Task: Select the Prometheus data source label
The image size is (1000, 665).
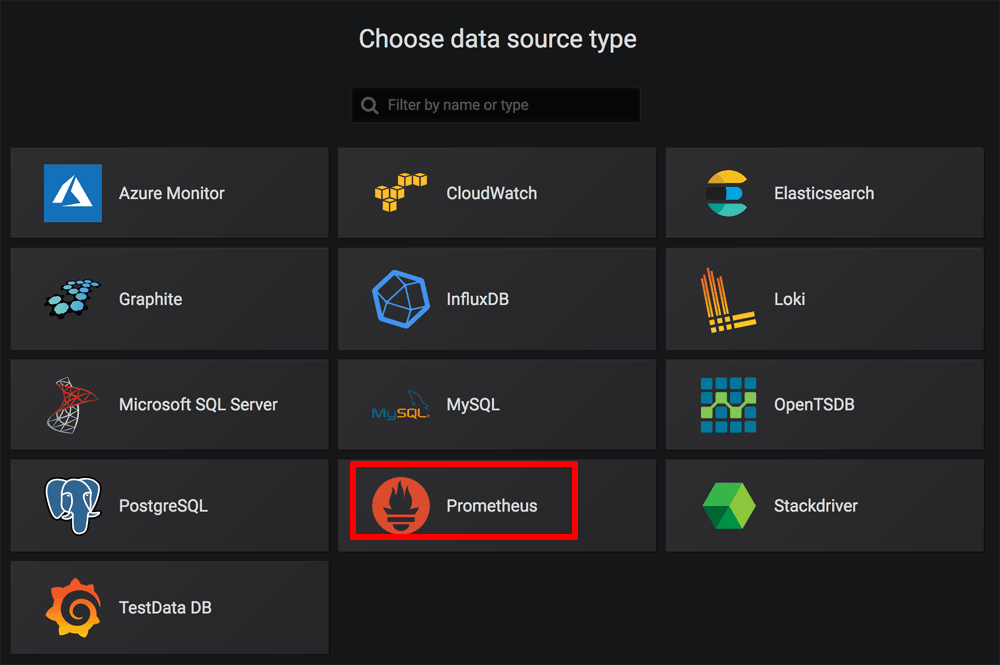Action: [491, 506]
